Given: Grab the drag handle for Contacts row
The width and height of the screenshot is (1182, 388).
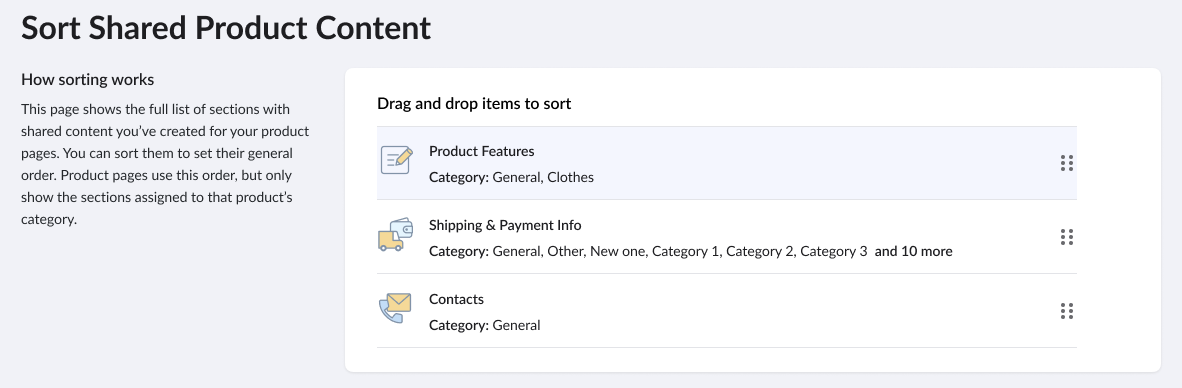Looking at the screenshot, I should tap(1067, 311).
